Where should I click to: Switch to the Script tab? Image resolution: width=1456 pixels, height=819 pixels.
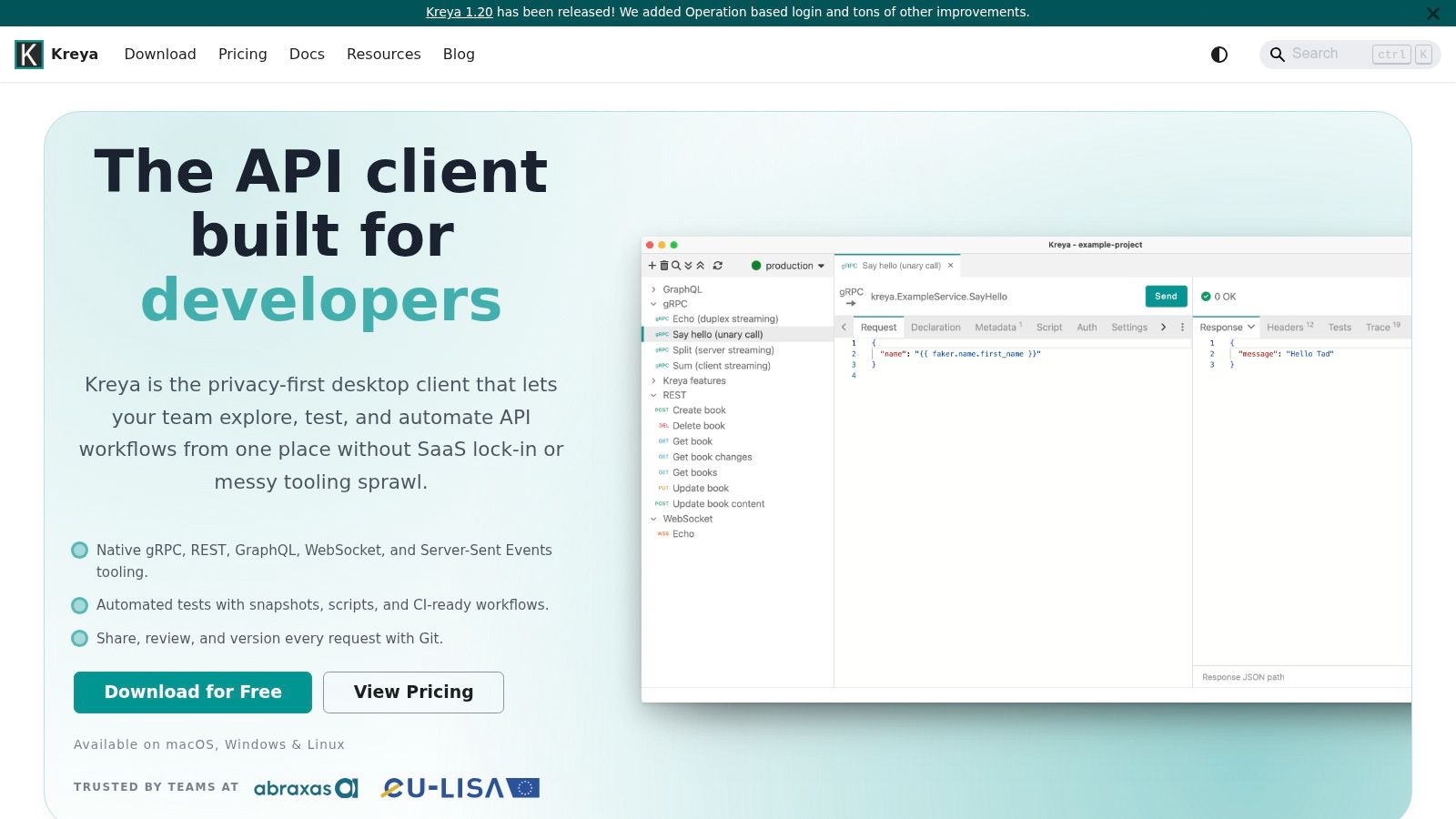click(1049, 328)
